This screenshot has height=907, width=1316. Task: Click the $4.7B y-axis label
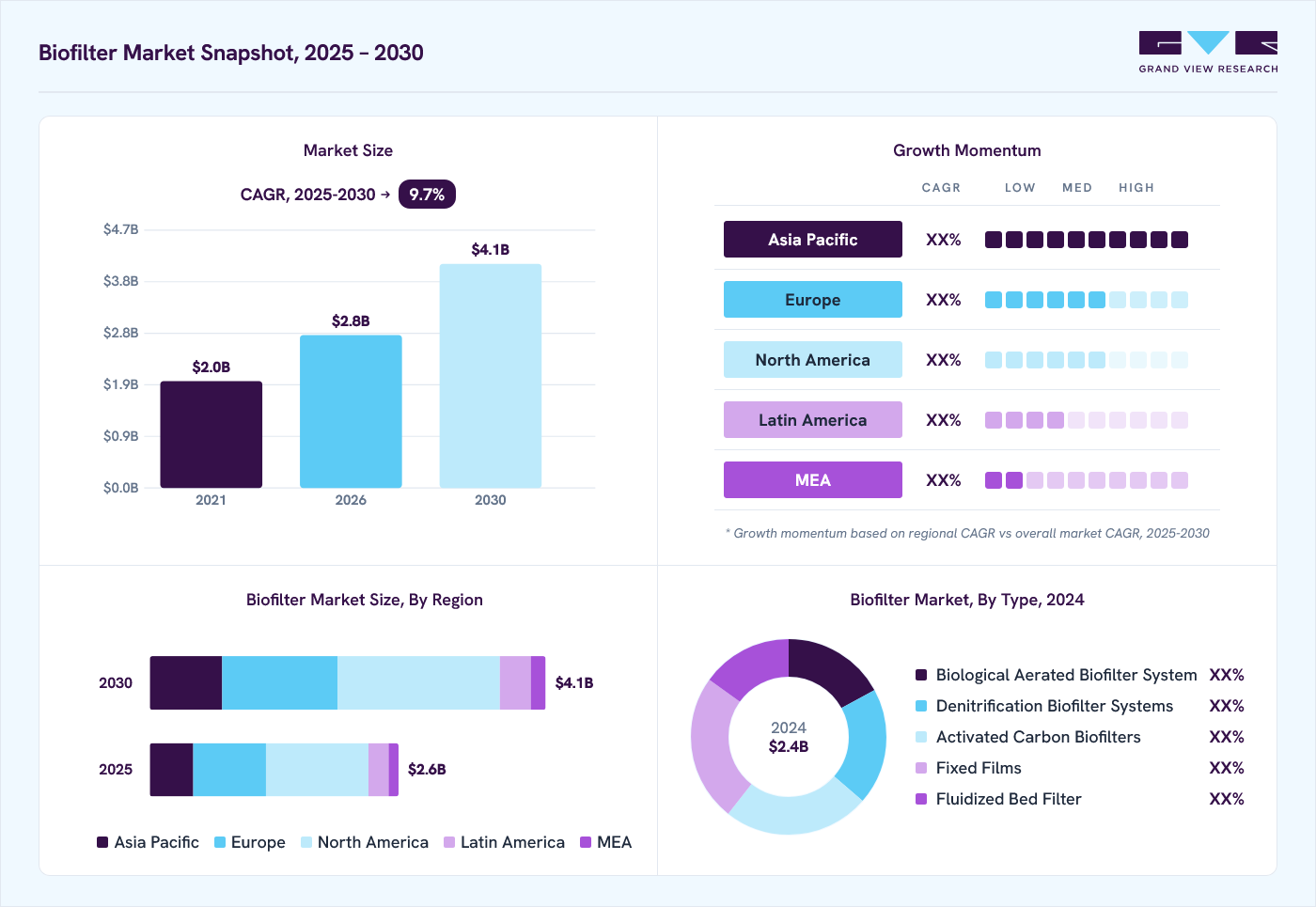pyautogui.click(x=120, y=229)
